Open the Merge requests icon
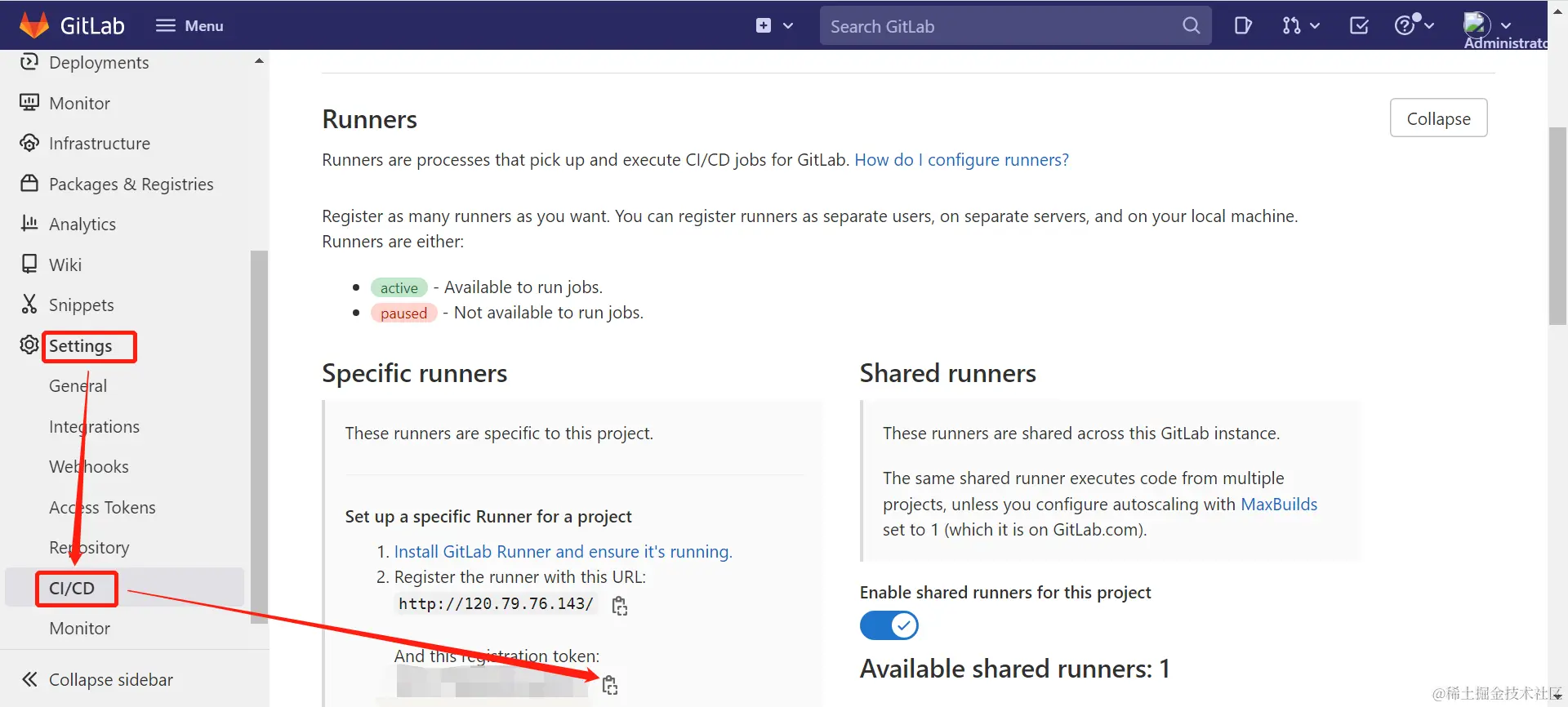The image size is (1568, 707). [1291, 25]
